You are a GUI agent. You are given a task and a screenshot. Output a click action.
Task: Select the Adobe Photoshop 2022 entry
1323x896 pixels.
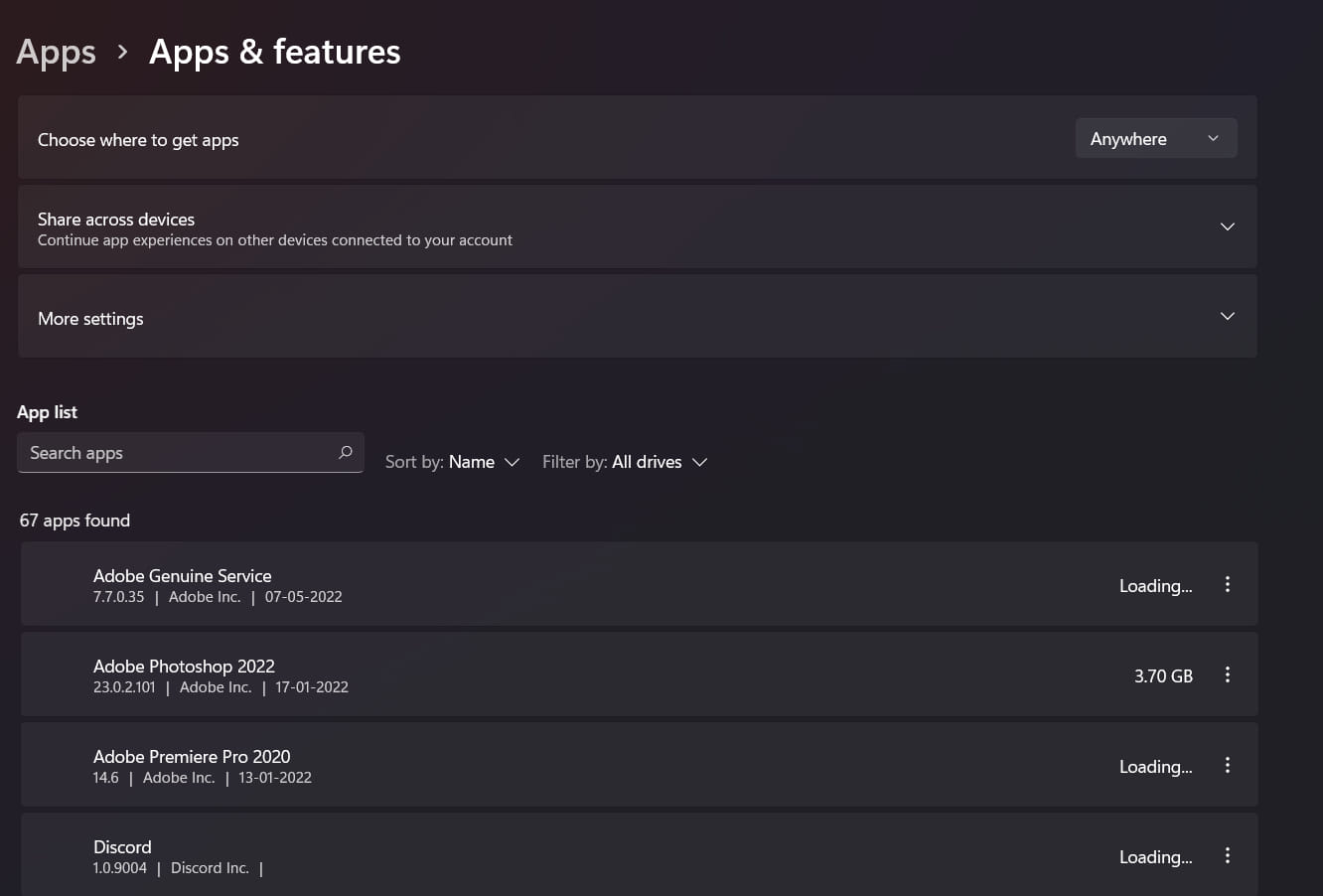[640, 674]
